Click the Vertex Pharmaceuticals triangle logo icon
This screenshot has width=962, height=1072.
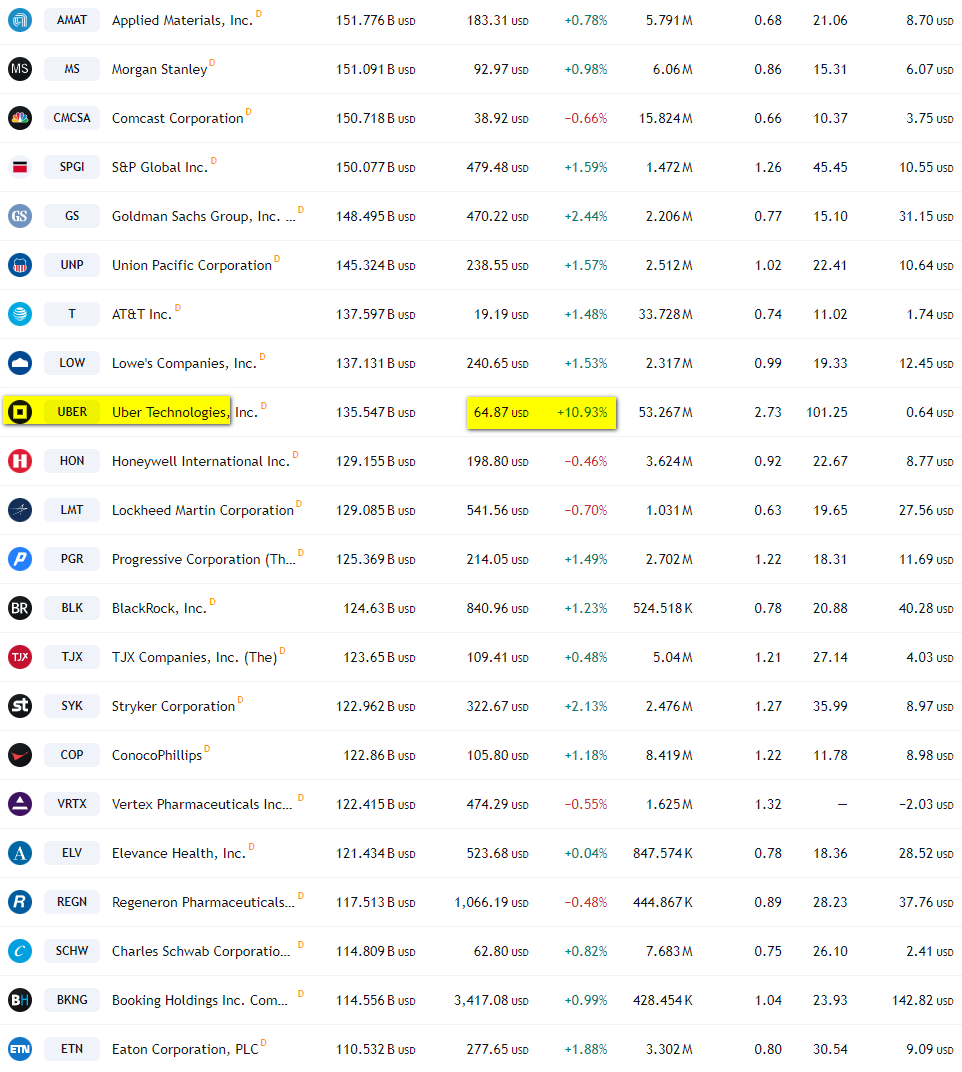20,804
